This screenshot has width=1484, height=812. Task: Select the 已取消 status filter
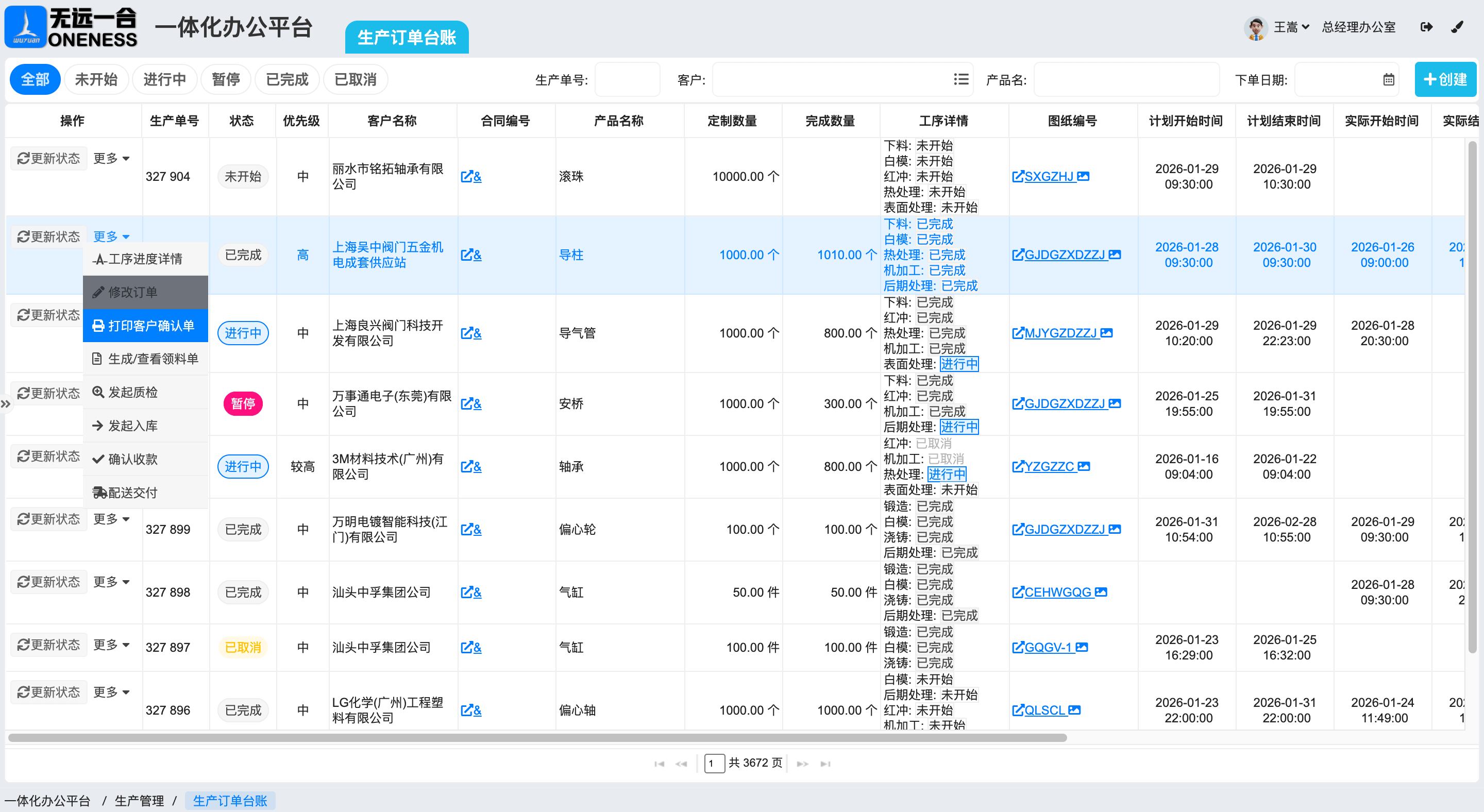coord(355,79)
